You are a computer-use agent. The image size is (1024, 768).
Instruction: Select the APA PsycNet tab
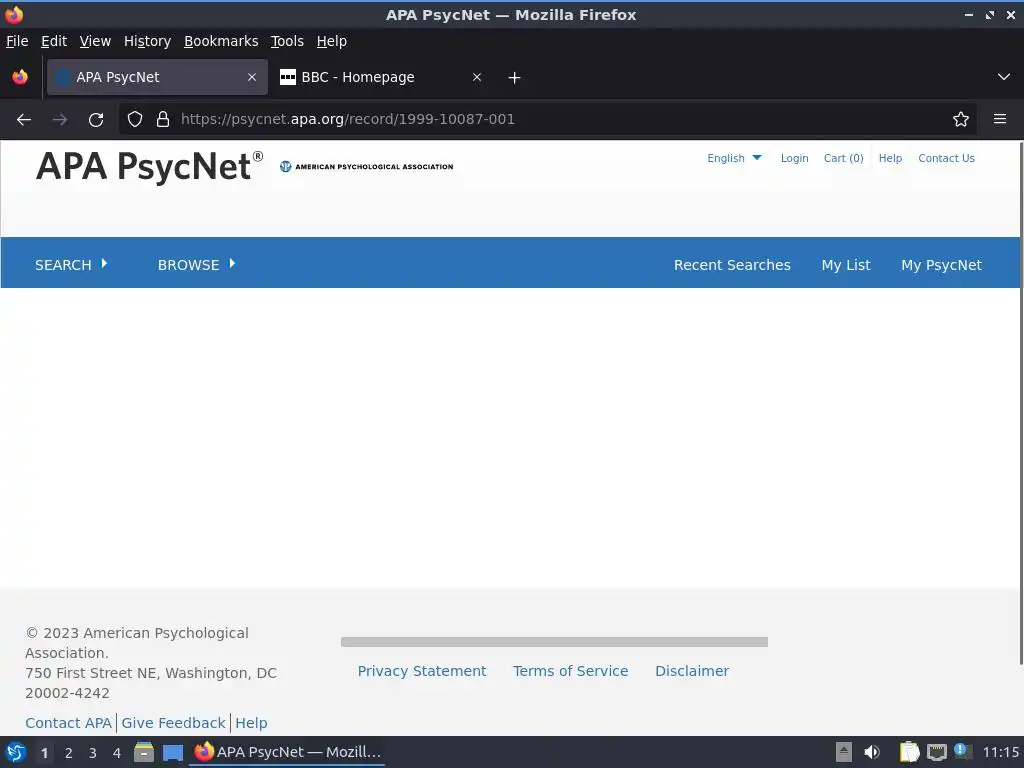click(x=157, y=77)
